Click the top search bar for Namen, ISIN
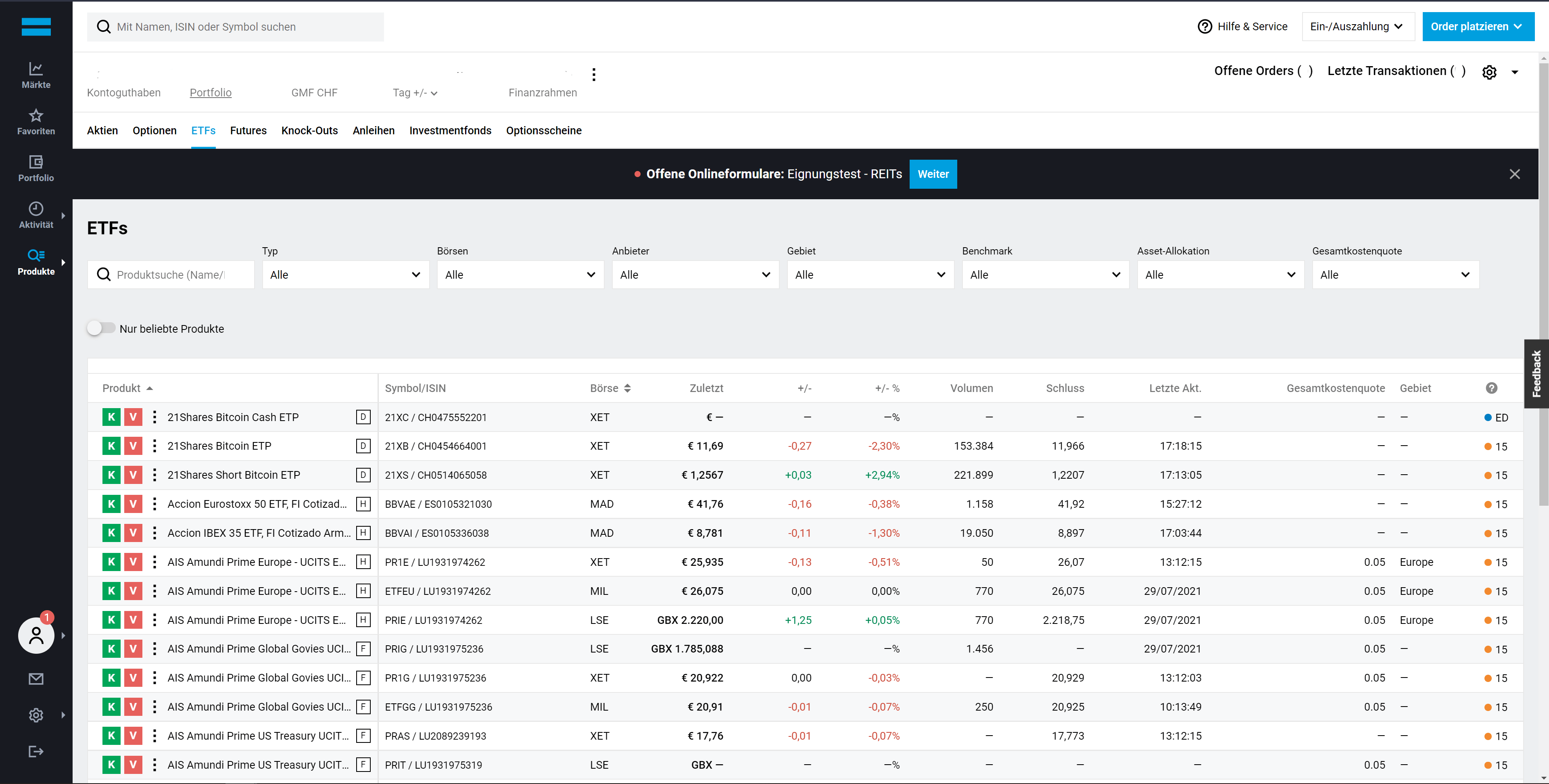The height and width of the screenshot is (784, 1549). 235,27
